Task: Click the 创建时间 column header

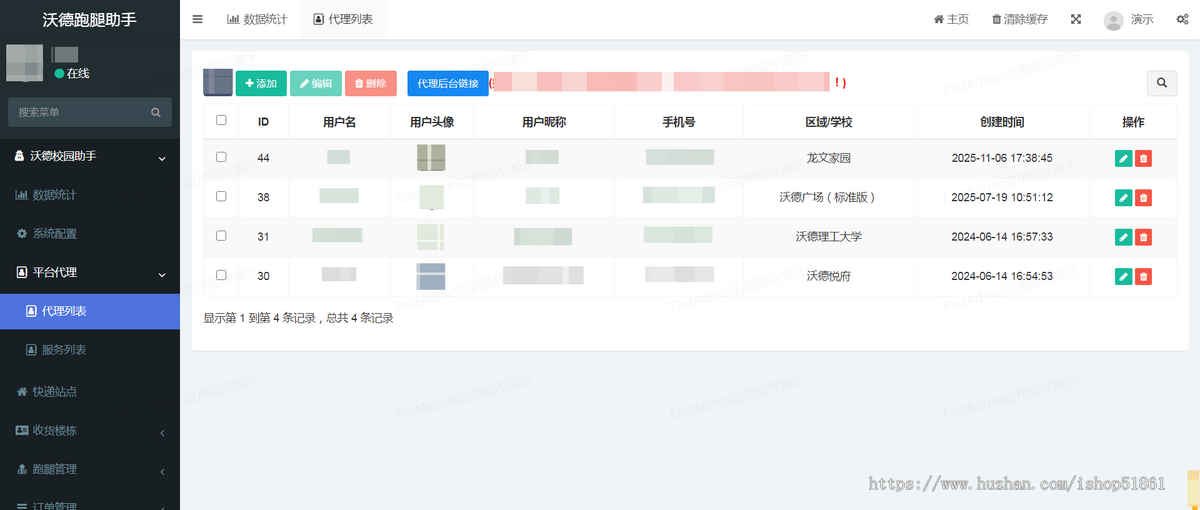Action: pyautogui.click(x=1002, y=122)
